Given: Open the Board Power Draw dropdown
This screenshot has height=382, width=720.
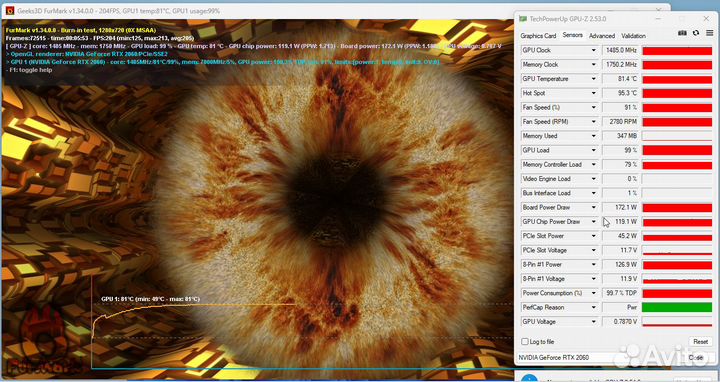Looking at the screenshot, I should coord(593,208).
